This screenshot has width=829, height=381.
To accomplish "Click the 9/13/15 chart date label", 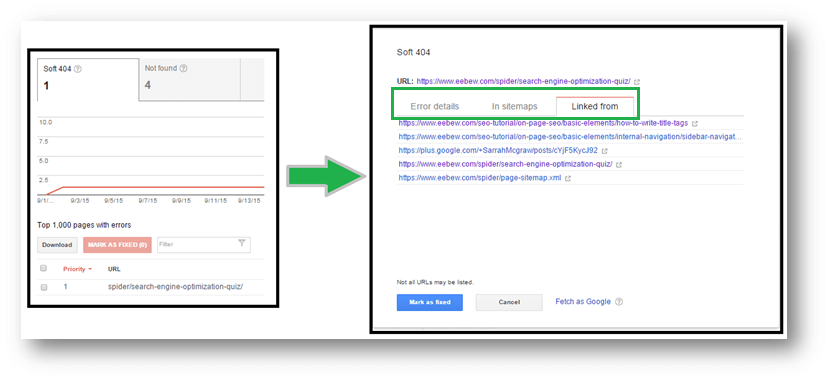I will [249, 201].
